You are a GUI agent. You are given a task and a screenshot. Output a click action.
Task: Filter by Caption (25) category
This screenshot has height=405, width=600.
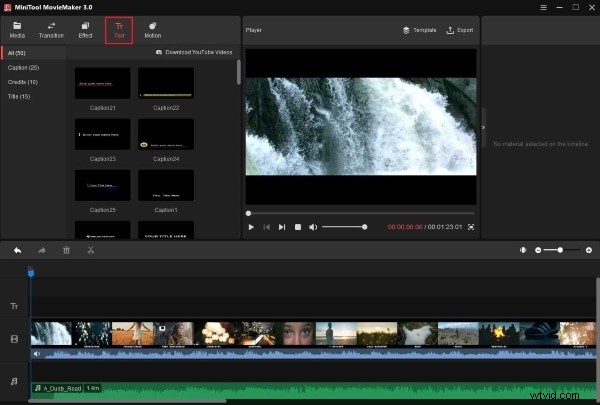(23, 68)
